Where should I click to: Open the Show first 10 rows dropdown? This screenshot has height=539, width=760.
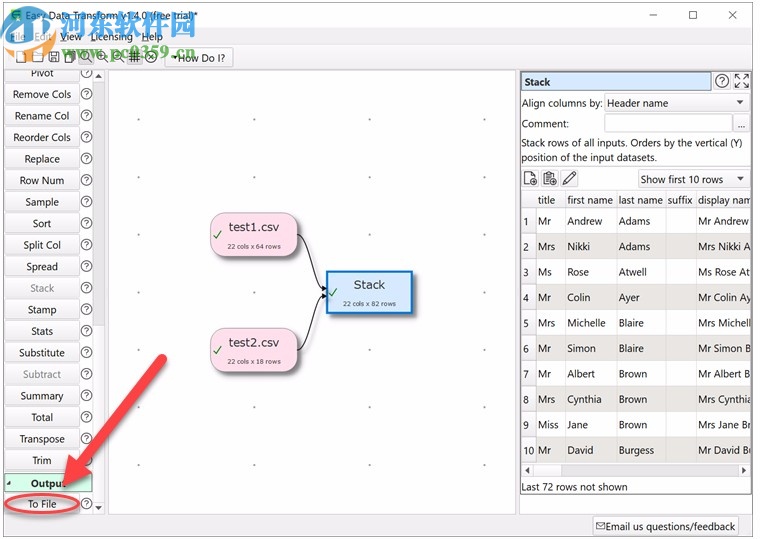693,179
